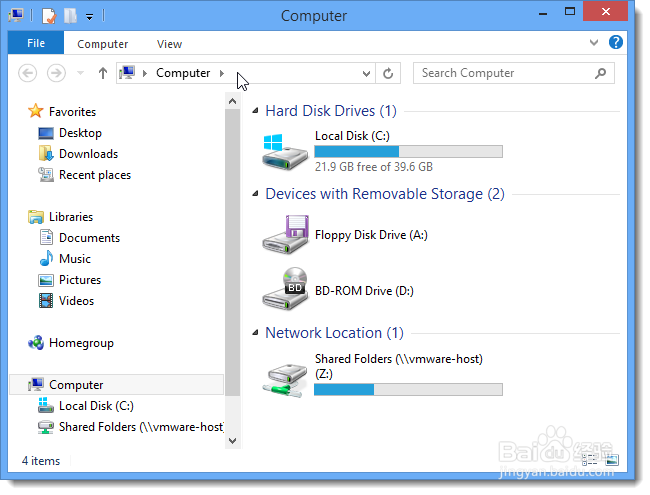Open Recent places in Favorites
Screen dimensions: 650x495
click(95, 175)
